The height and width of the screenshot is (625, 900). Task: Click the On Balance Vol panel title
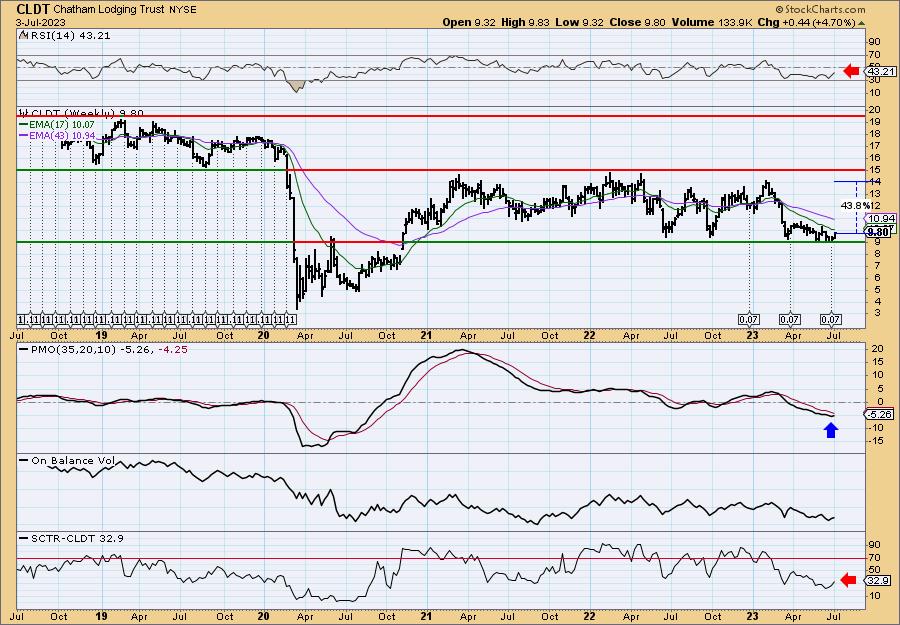[x=72, y=460]
